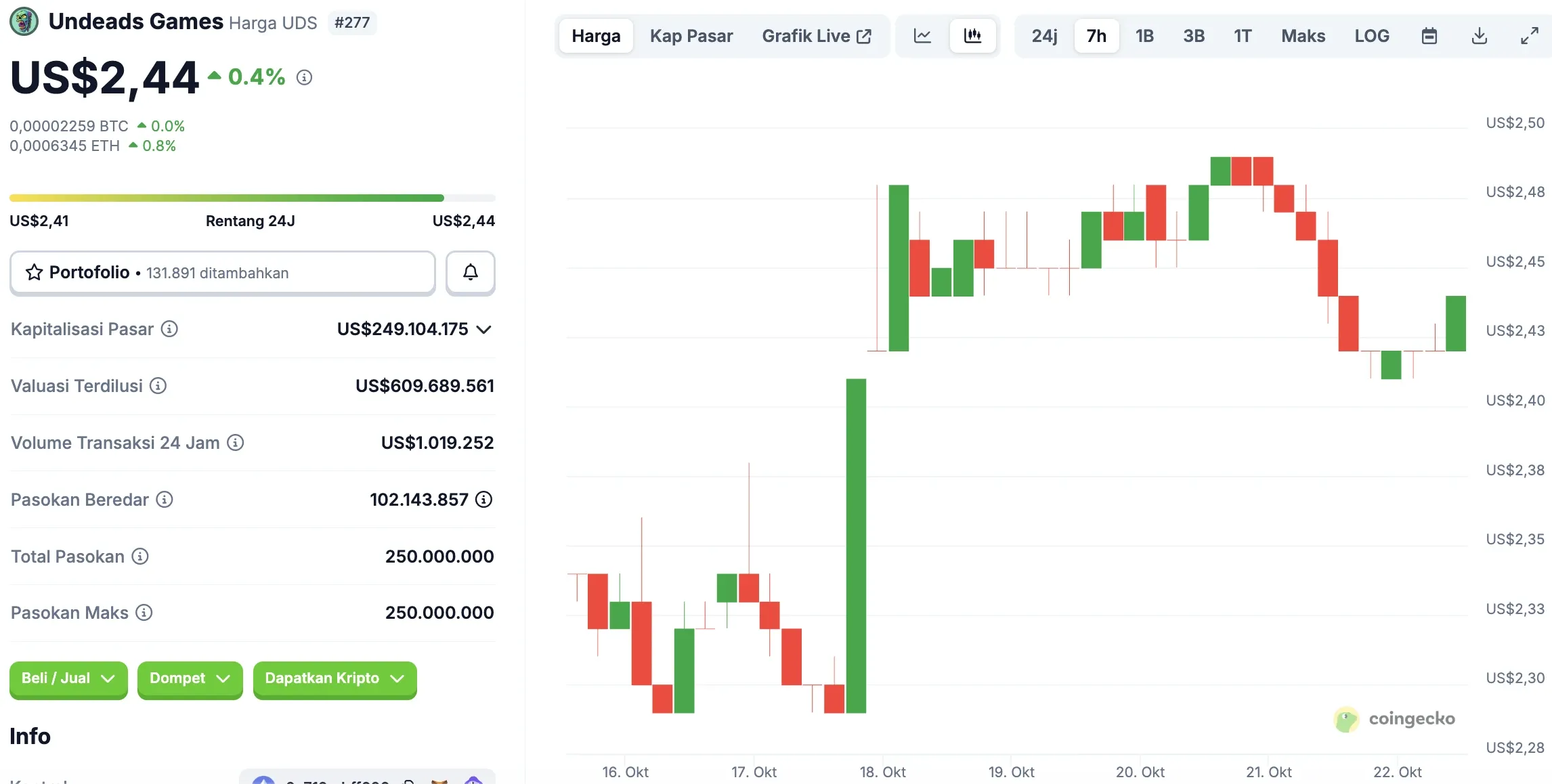The width and height of the screenshot is (1552, 784).
Task: Switch time range to 1T
Action: point(1243,35)
